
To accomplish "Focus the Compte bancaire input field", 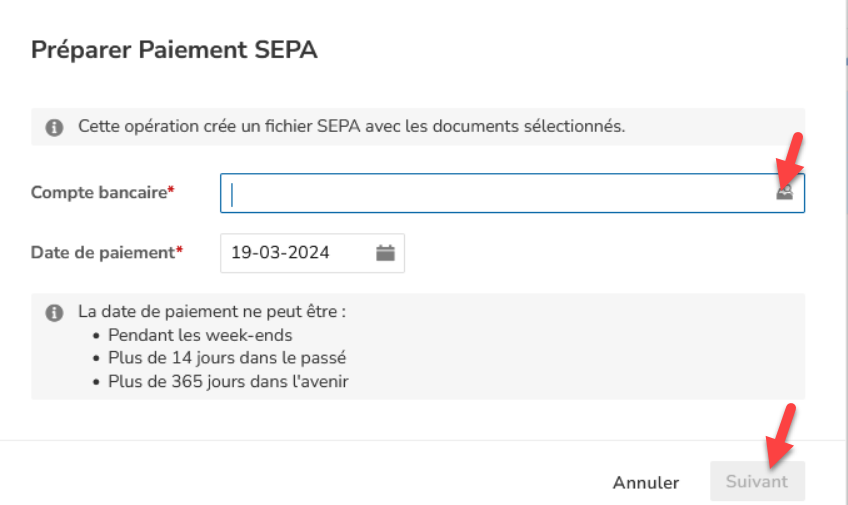I will 512,193.
